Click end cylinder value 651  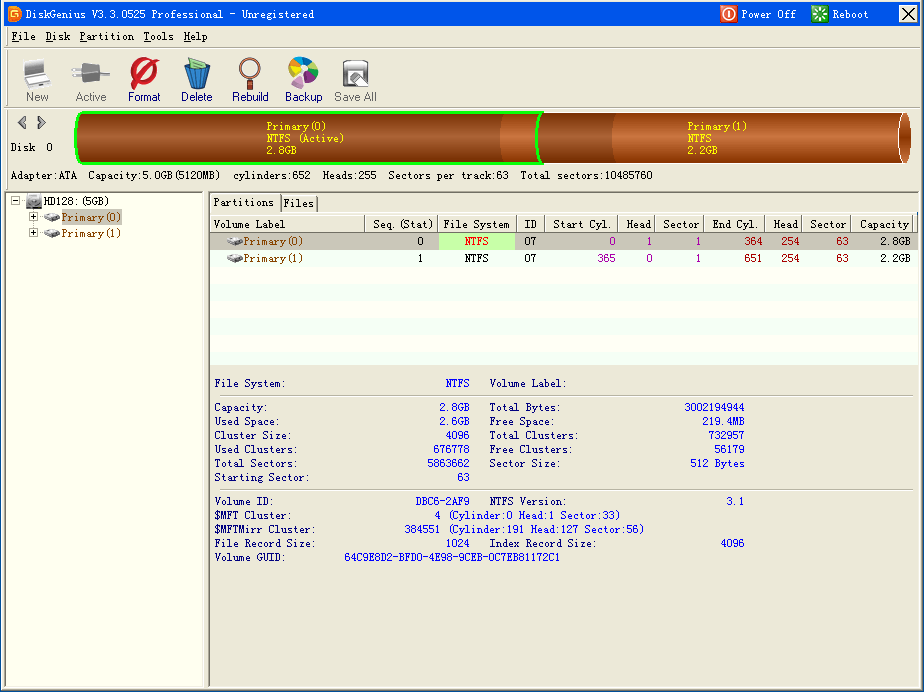(753, 258)
